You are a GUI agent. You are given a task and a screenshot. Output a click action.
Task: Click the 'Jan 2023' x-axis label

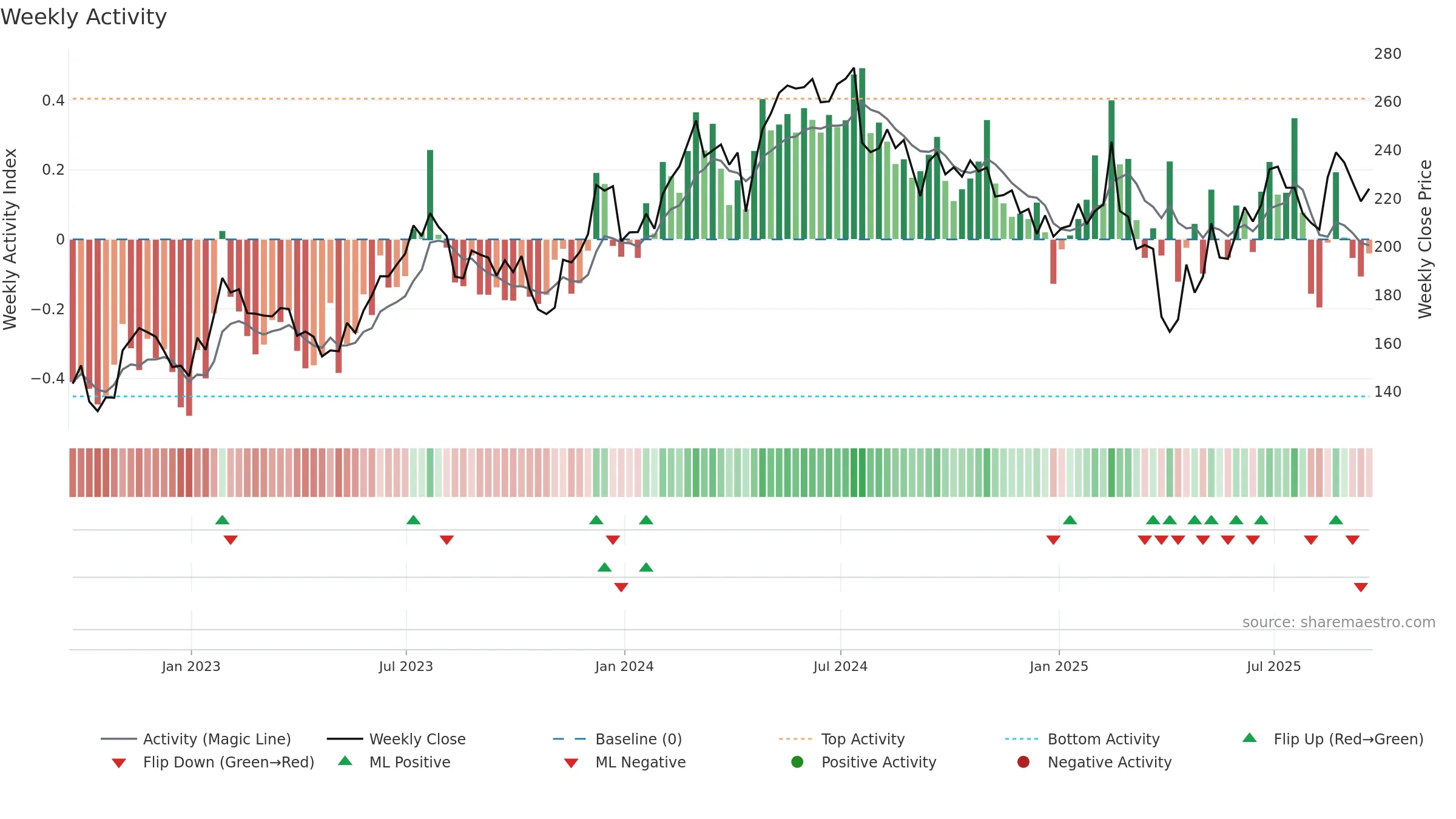[x=191, y=666]
